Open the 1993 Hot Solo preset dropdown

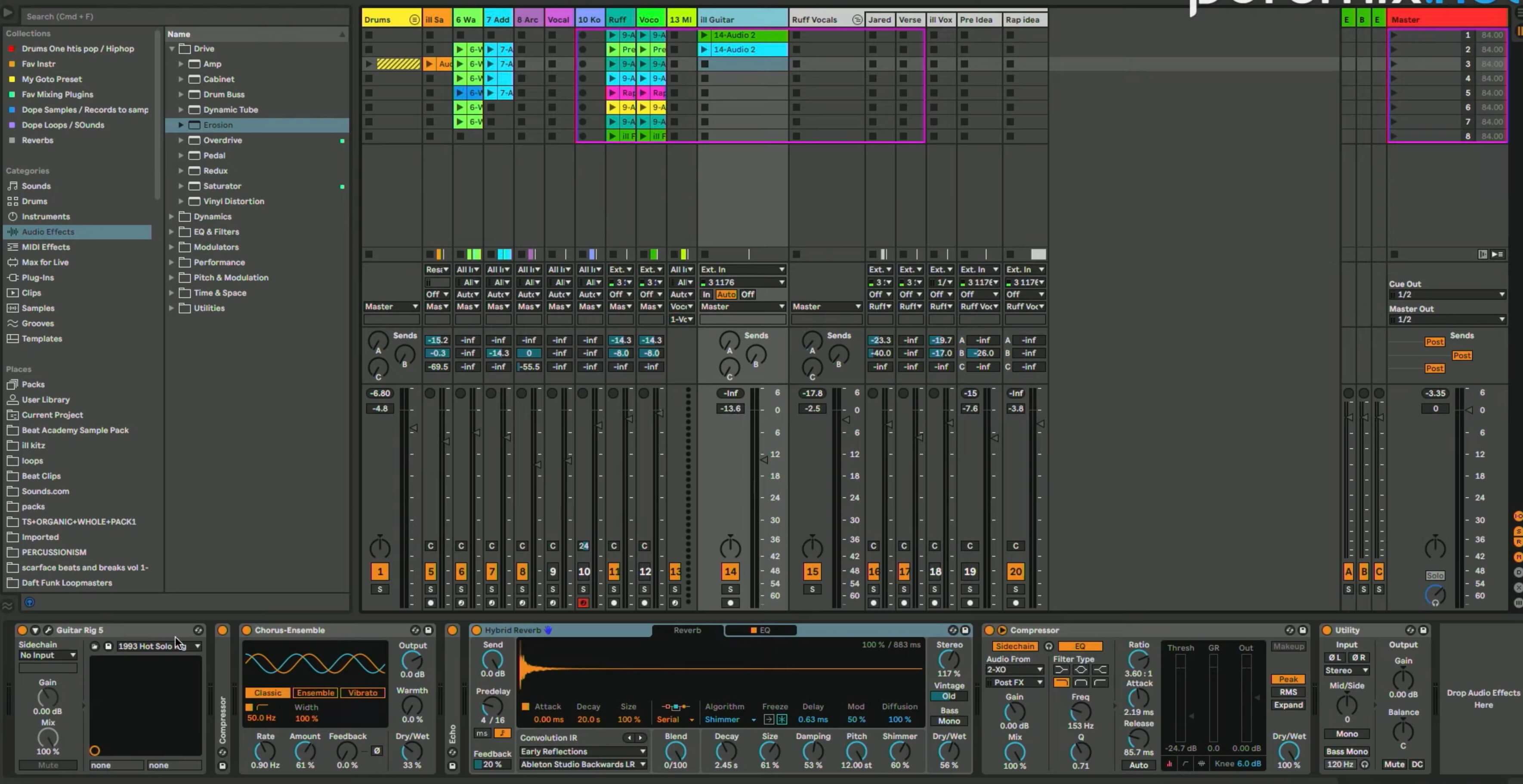point(159,646)
